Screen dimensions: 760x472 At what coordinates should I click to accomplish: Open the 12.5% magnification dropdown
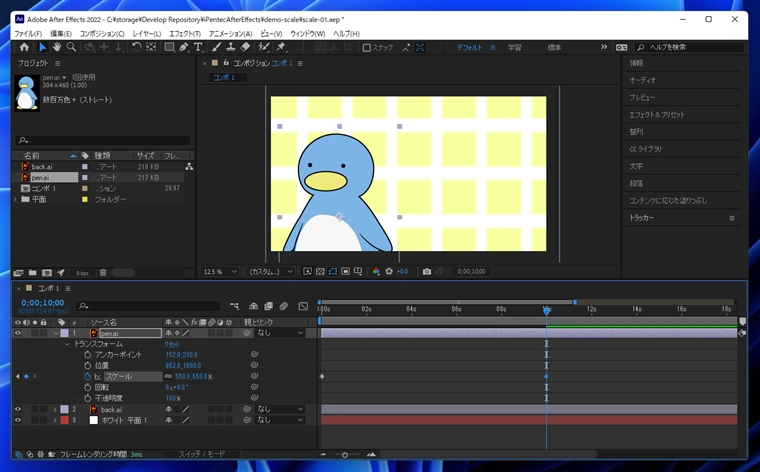pos(218,271)
